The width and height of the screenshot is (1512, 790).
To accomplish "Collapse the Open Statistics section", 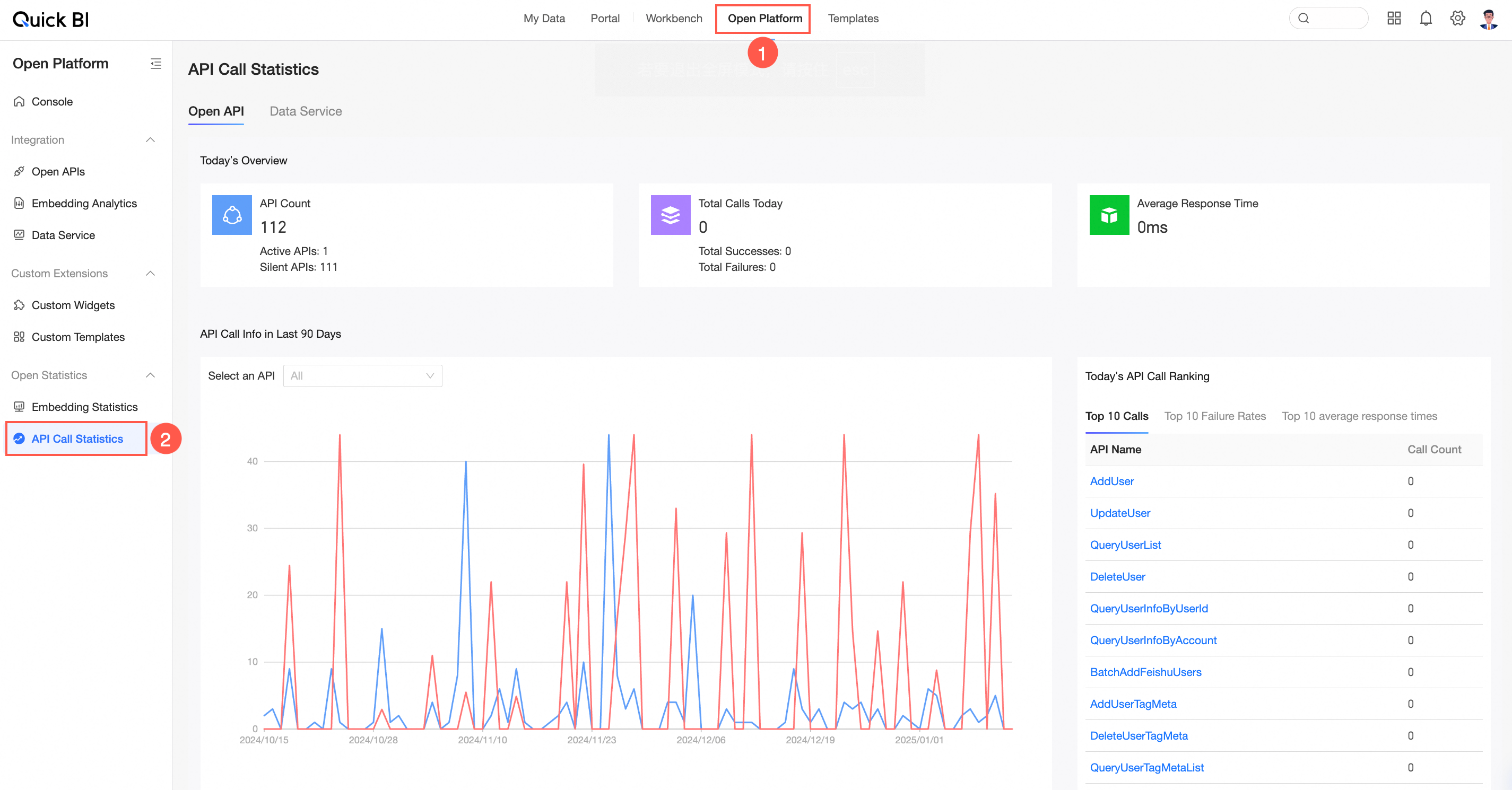I will click(x=150, y=375).
